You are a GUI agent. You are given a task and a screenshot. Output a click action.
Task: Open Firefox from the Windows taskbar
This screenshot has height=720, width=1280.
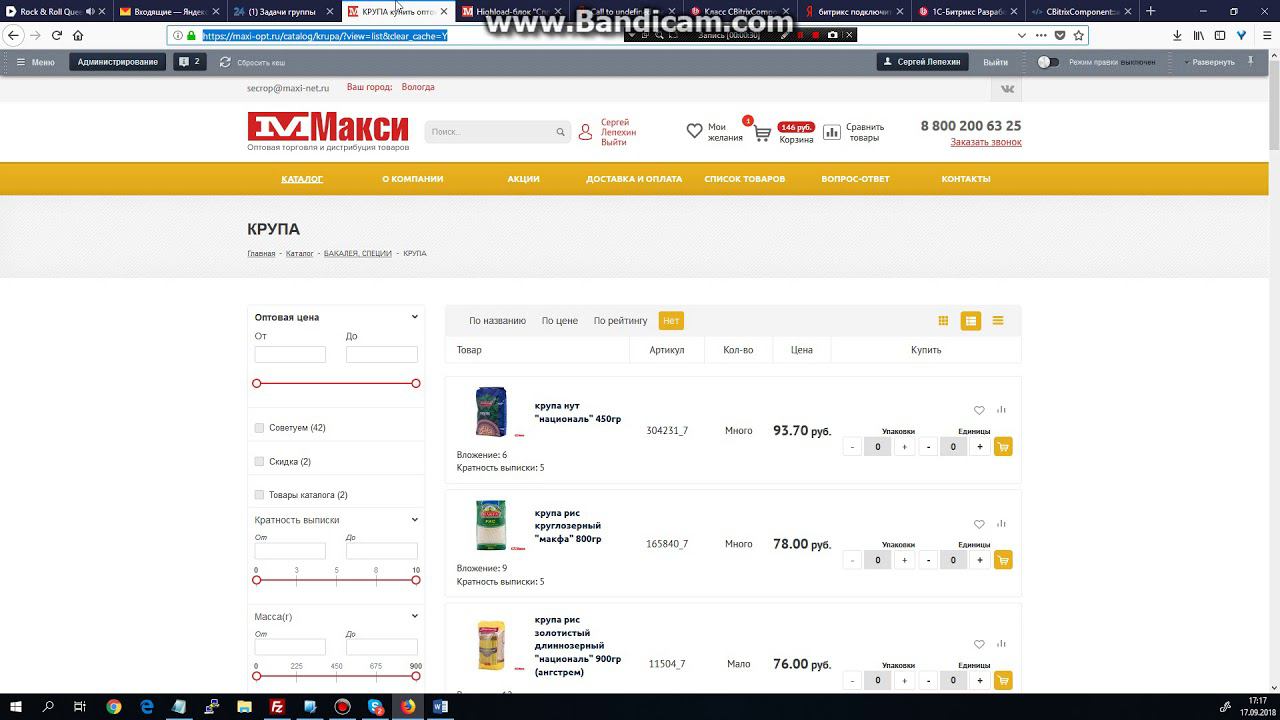[408, 706]
